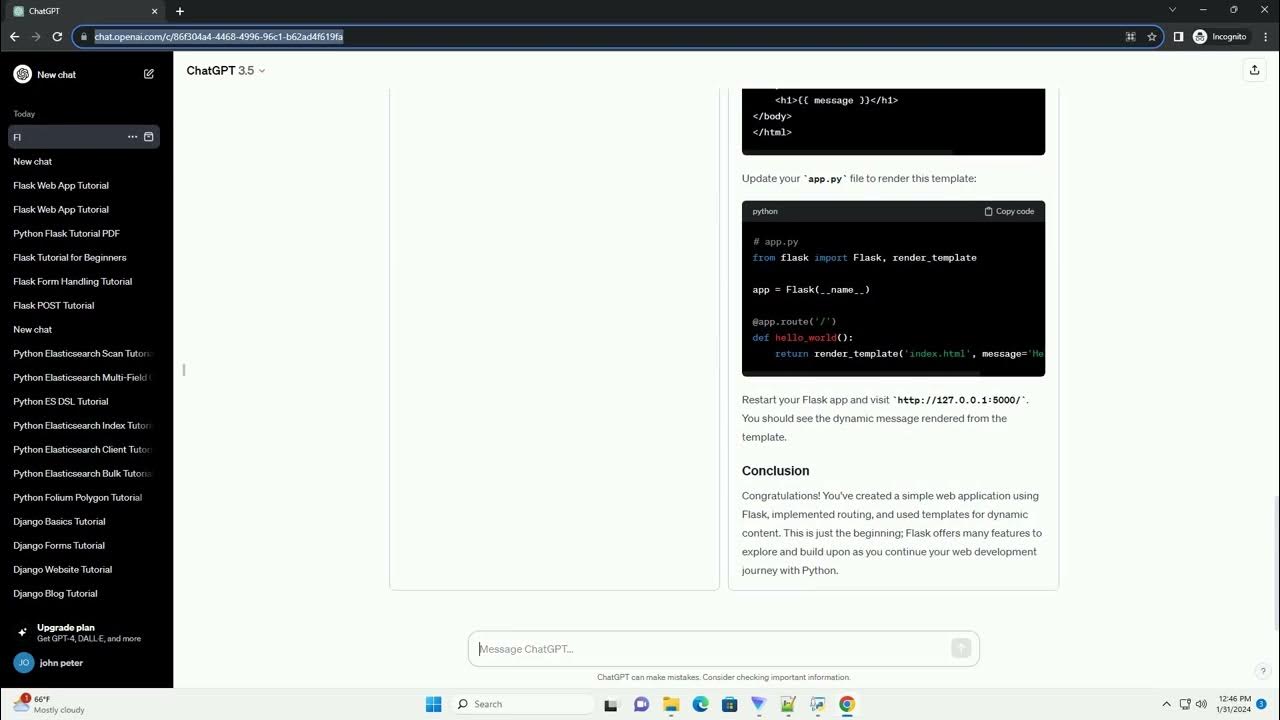Screen dimensions: 1280x720
Task: Click the code block horizontal scrollbar
Action: pos(861,372)
